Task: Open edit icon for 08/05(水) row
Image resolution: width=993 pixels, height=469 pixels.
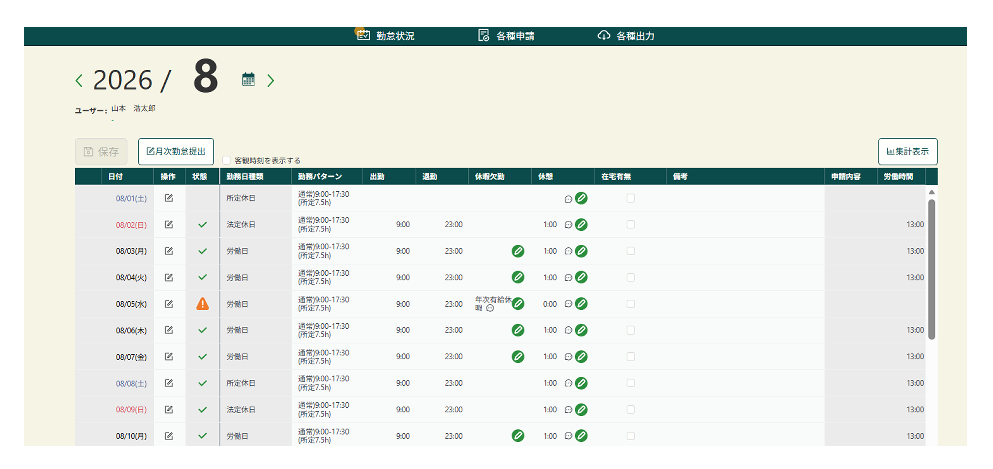Action: [x=169, y=304]
